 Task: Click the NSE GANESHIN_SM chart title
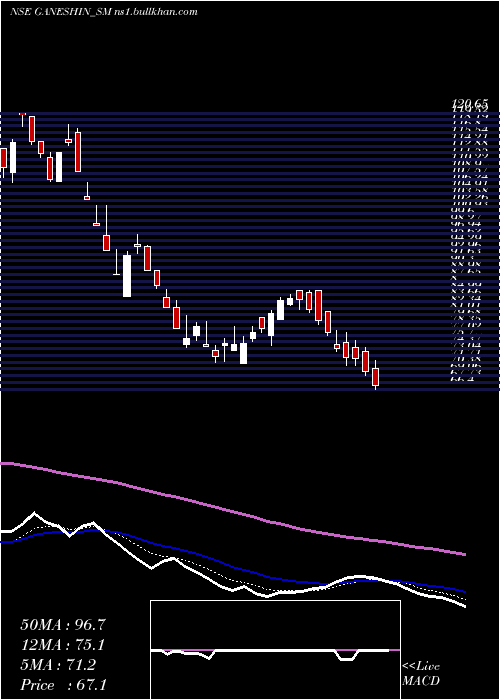tap(61, 12)
